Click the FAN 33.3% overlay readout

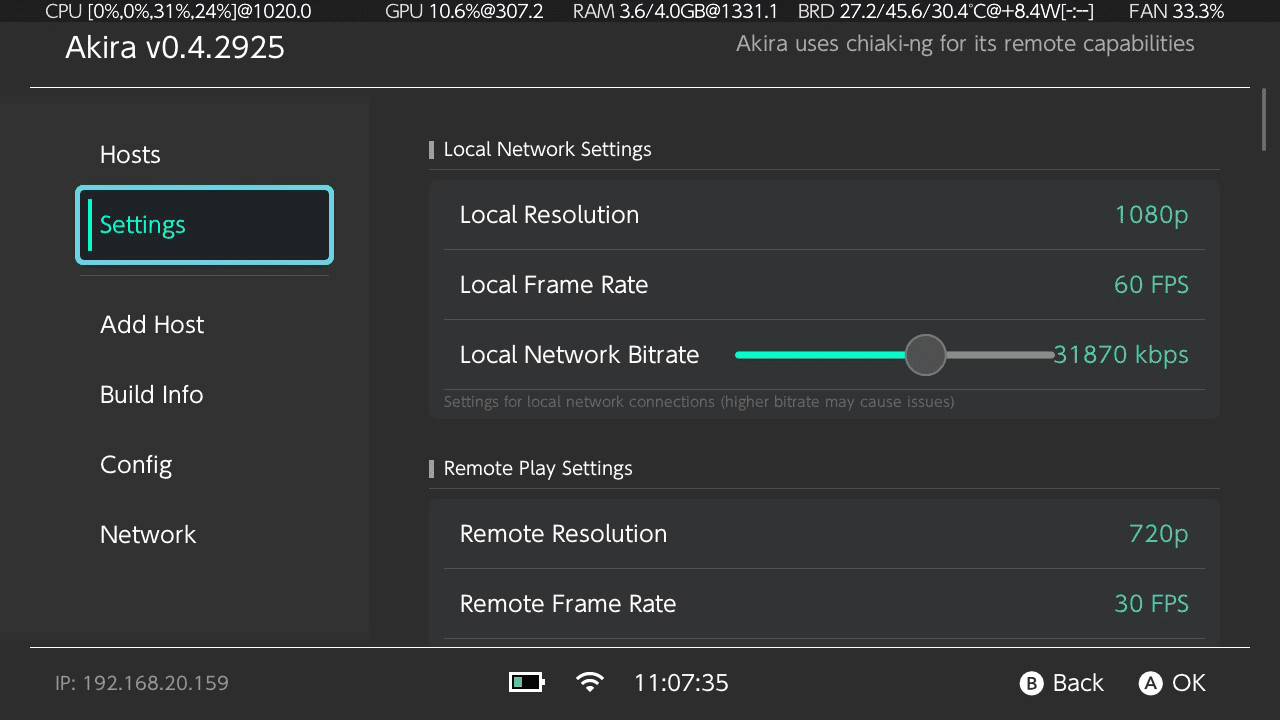pos(1176,12)
